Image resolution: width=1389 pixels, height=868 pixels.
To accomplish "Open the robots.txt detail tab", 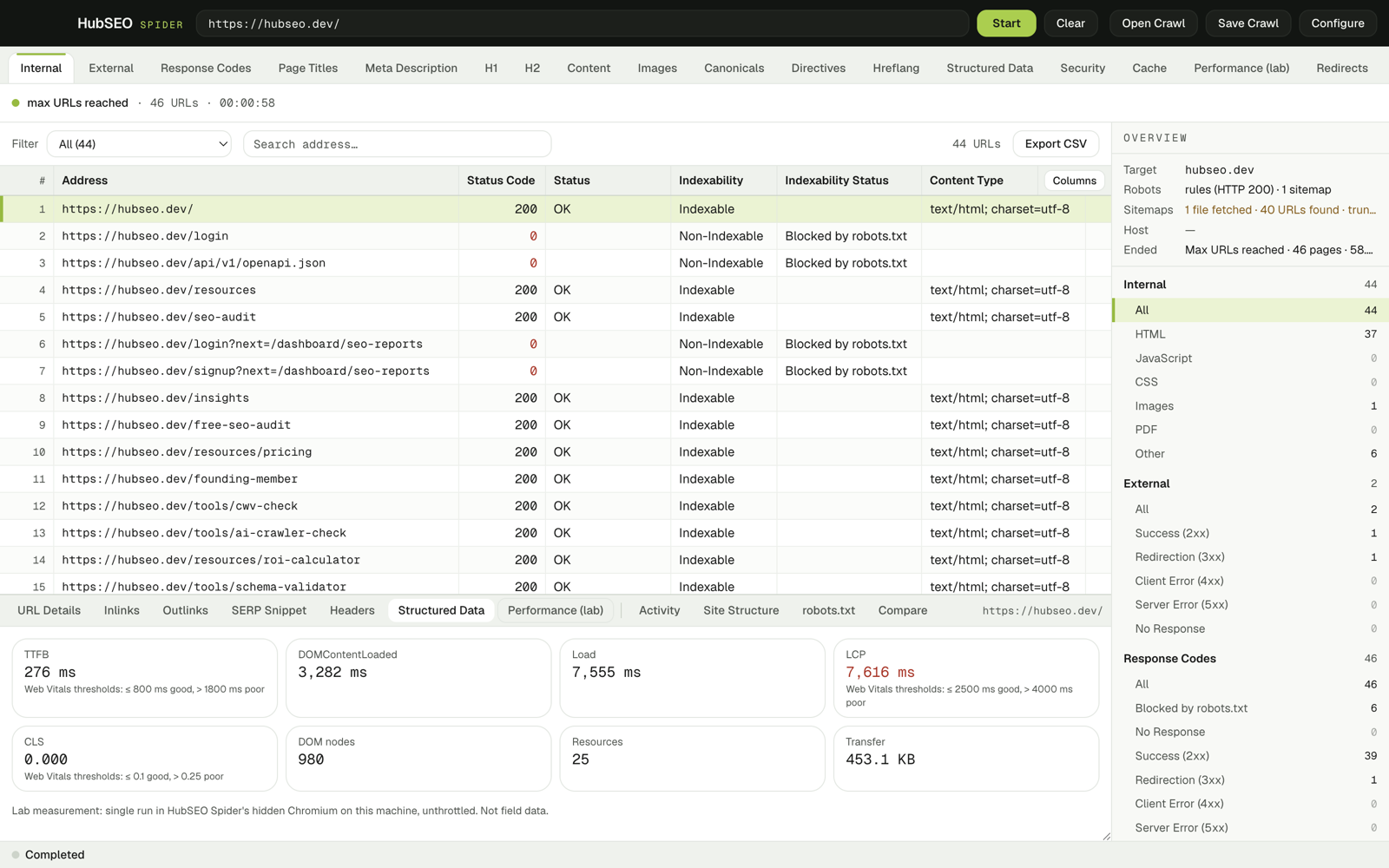I will point(828,610).
